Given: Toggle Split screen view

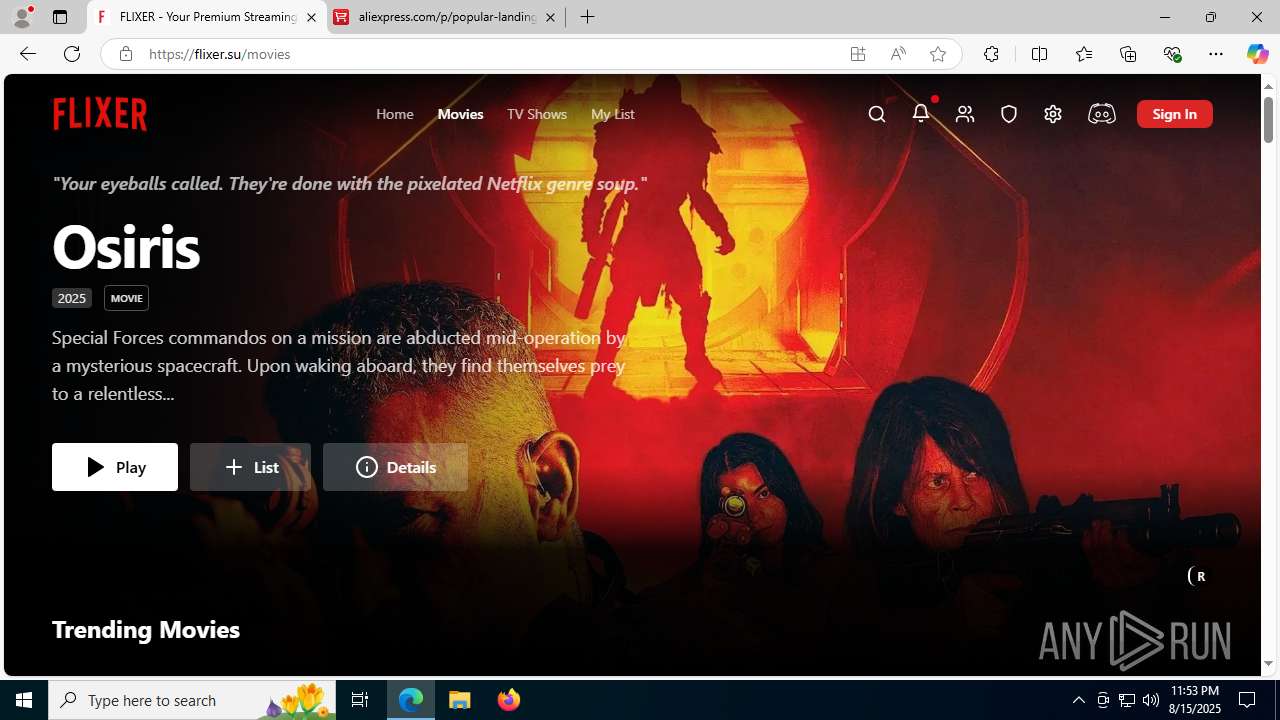Looking at the screenshot, I should point(1039,54).
